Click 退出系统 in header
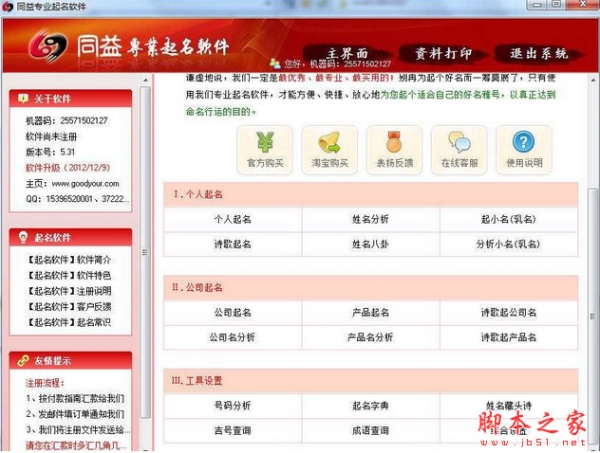 click(539, 53)
